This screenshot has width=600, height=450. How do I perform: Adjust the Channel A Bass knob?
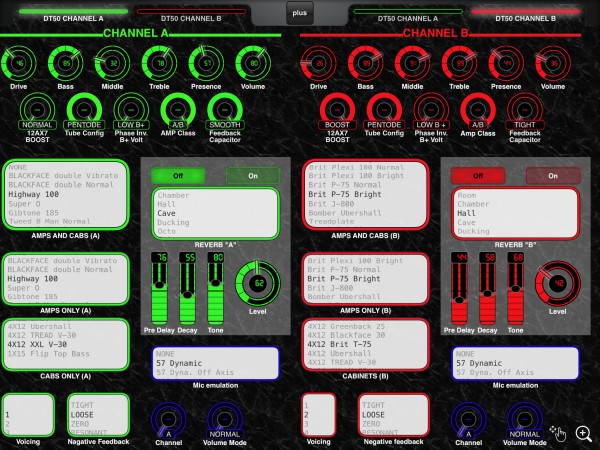pos(65,63)
